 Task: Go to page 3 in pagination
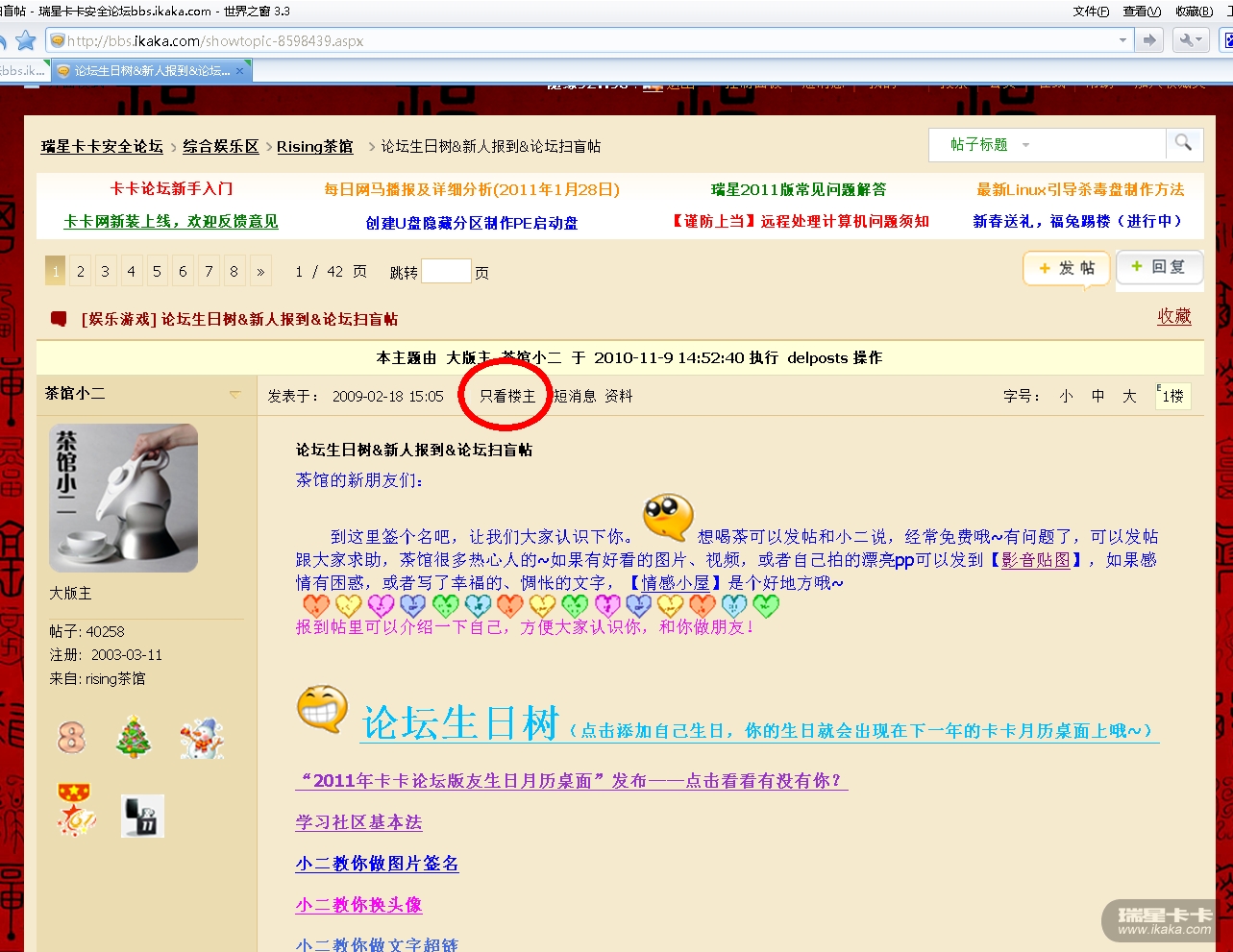pyautogui.click(x=106, y=271)
